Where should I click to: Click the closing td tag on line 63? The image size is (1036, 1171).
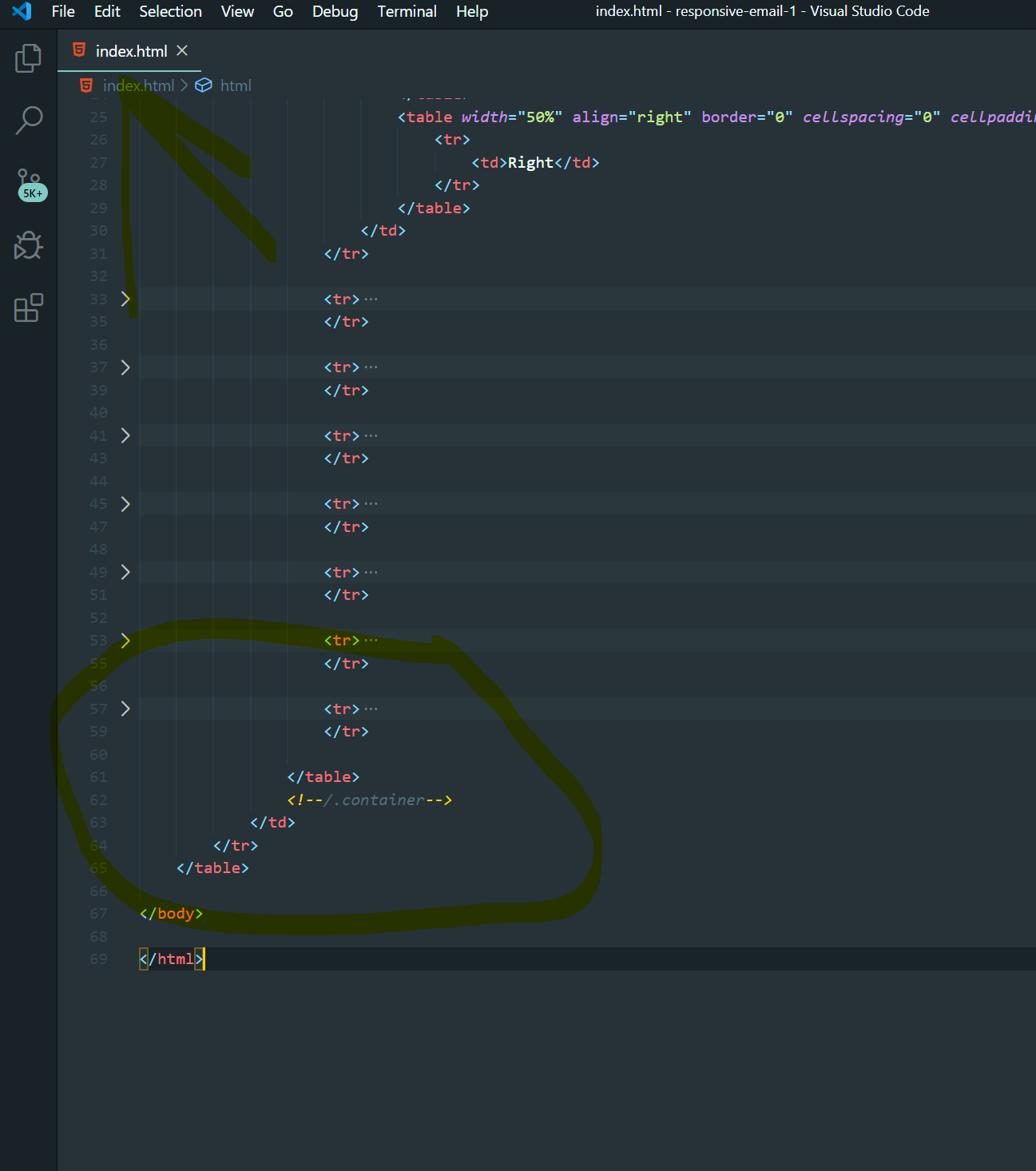click(x=272, y=822)
